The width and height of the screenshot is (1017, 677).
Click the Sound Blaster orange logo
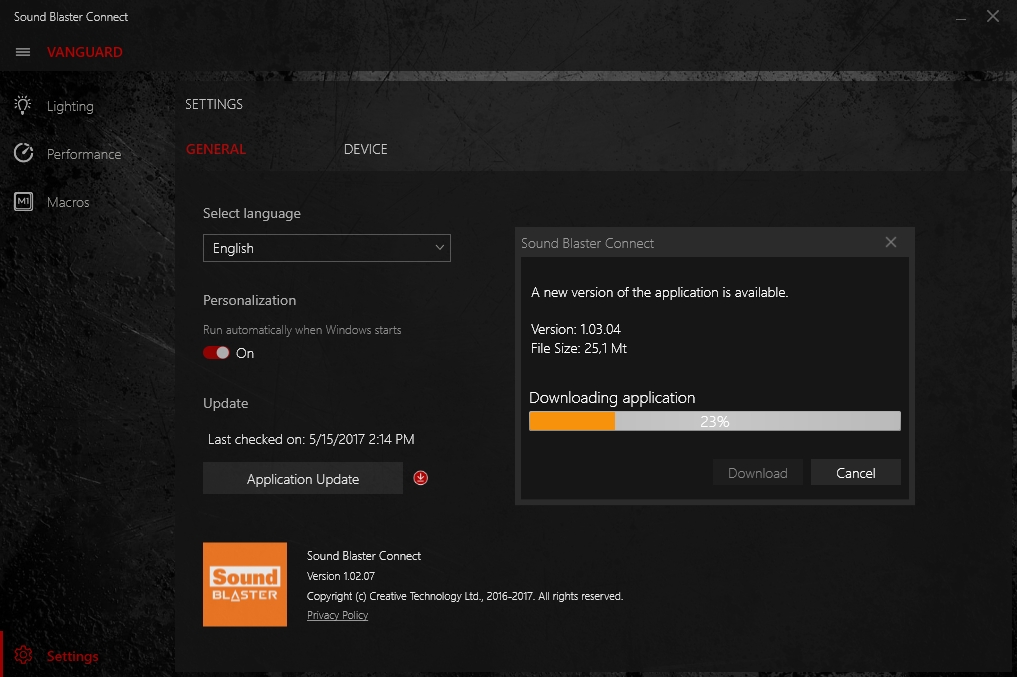click(x=245, y=584)
